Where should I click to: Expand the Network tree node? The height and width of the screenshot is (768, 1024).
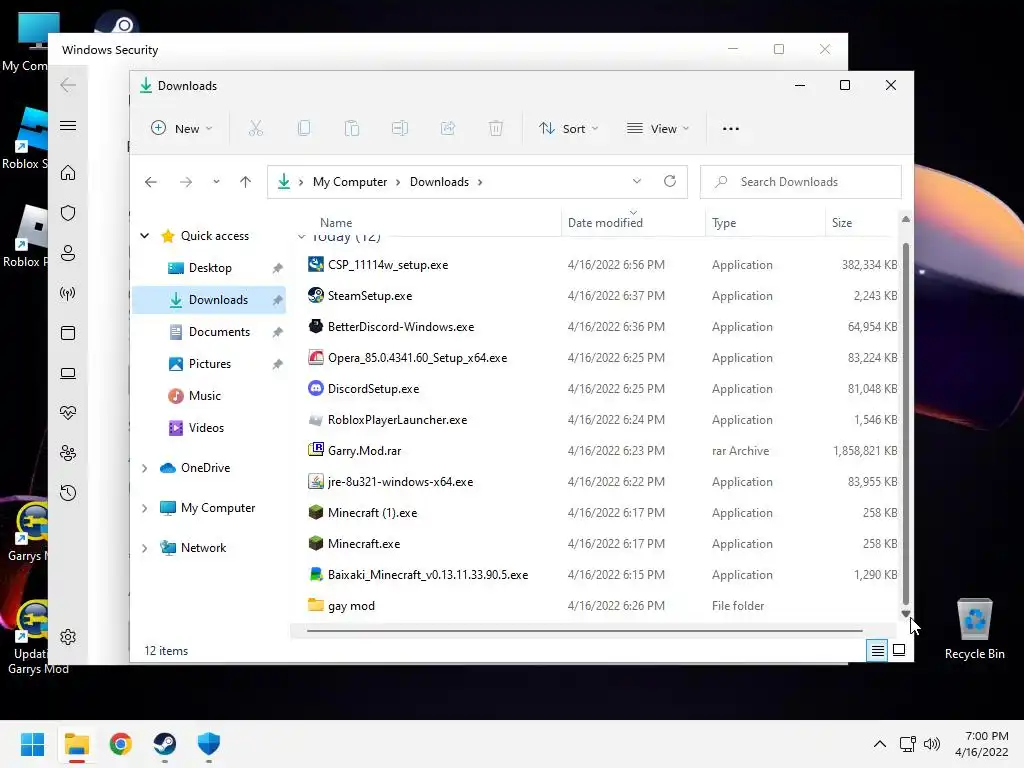point(144,548)
